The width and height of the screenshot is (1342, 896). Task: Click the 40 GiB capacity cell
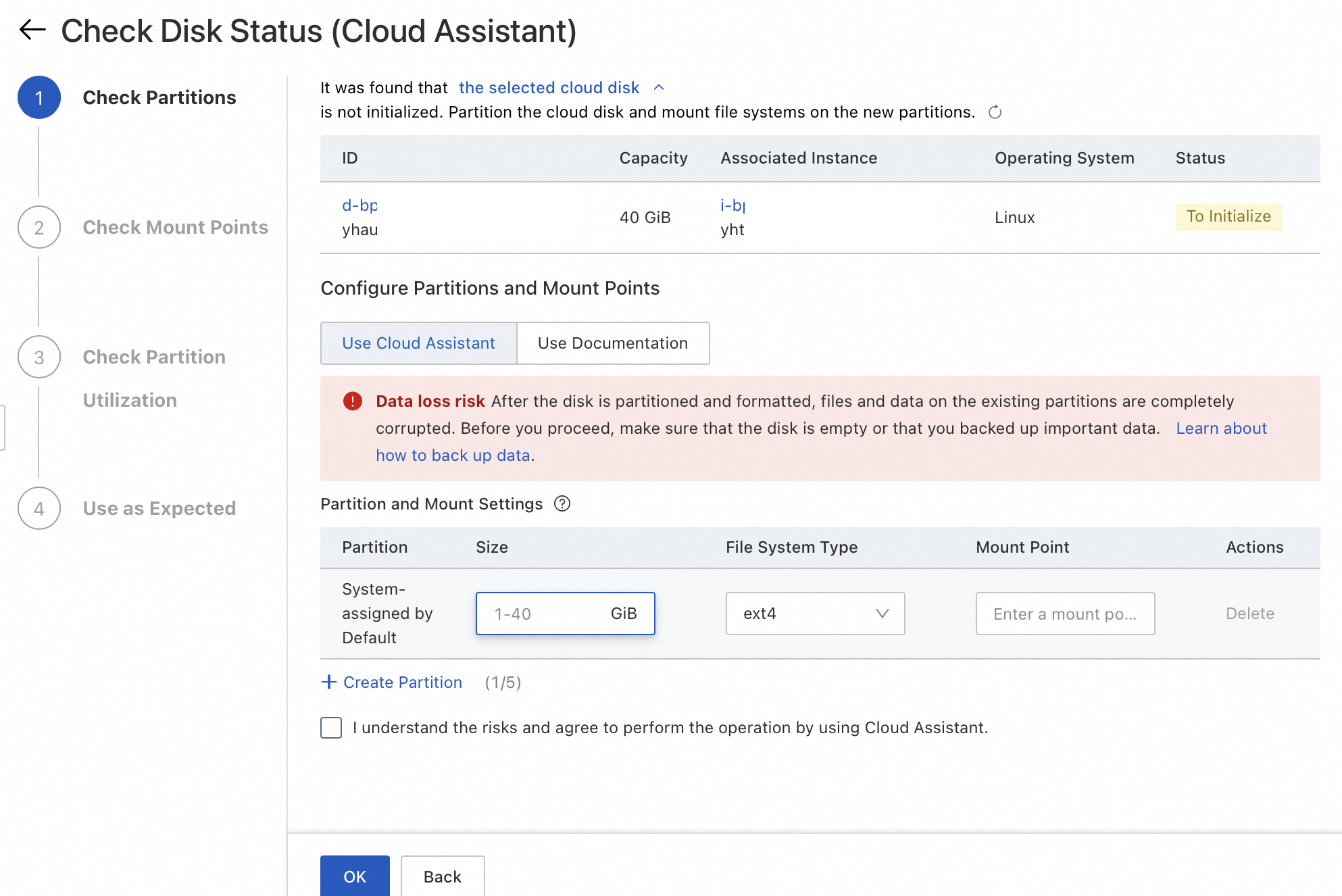645,218
